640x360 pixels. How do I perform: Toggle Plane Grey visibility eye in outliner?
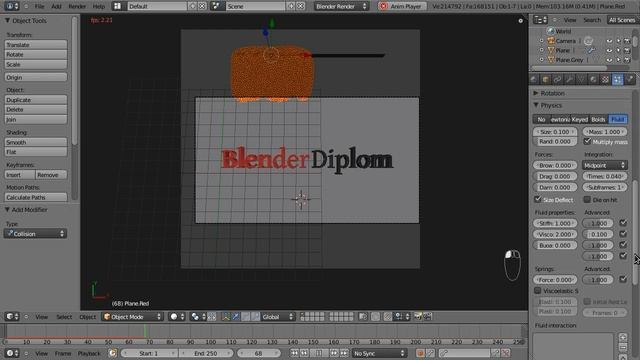[x=609, y=60]
